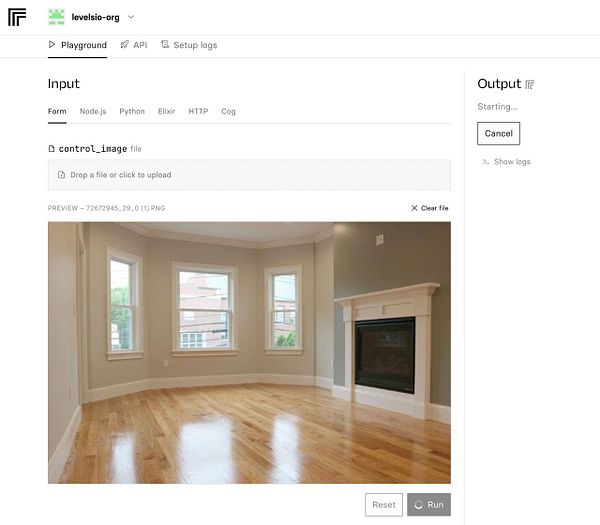600x525 pixels.
Task: Click the drop a file upload area
Action: pyautogui.click(x=249, y=175)
